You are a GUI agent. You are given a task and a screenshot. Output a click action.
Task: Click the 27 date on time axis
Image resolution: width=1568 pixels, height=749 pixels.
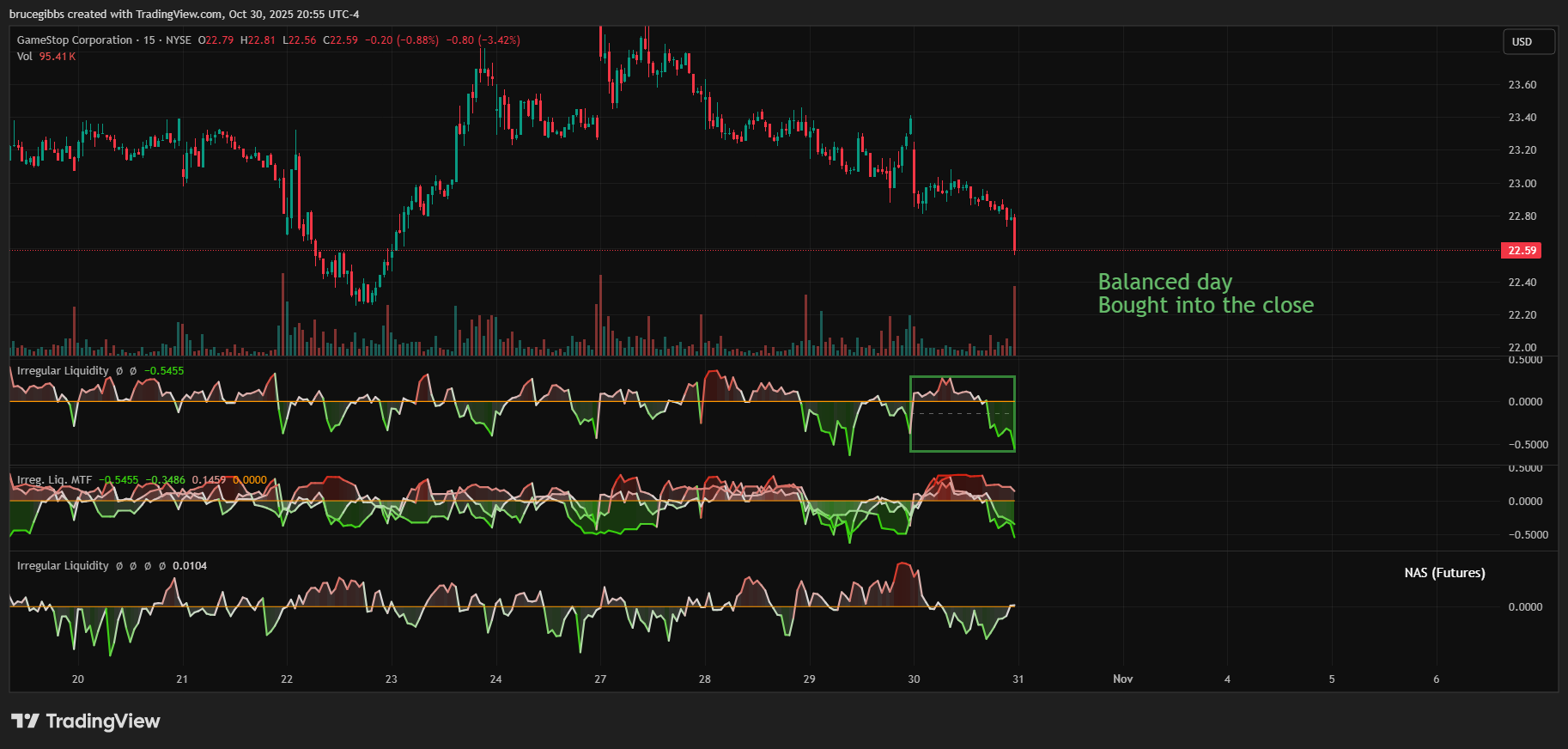pos(600,679)
